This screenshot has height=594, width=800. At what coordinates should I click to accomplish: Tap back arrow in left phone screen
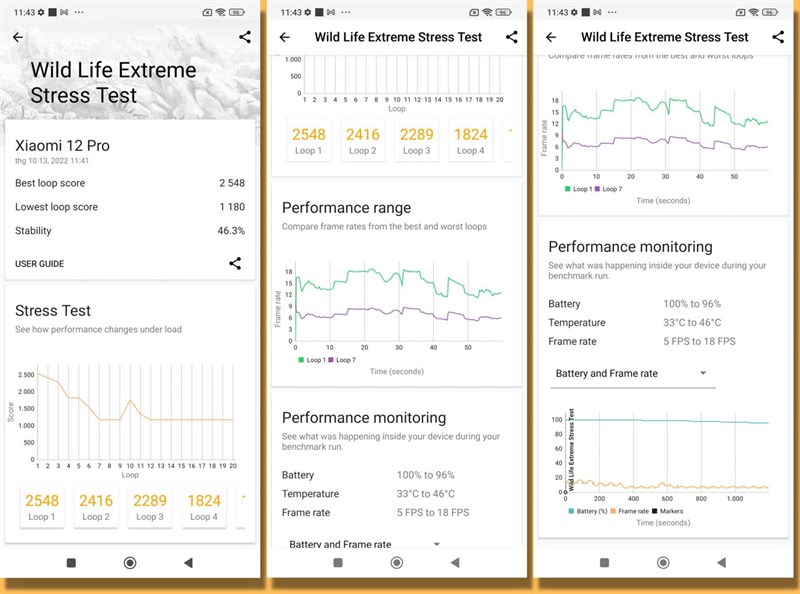point(18,37)
